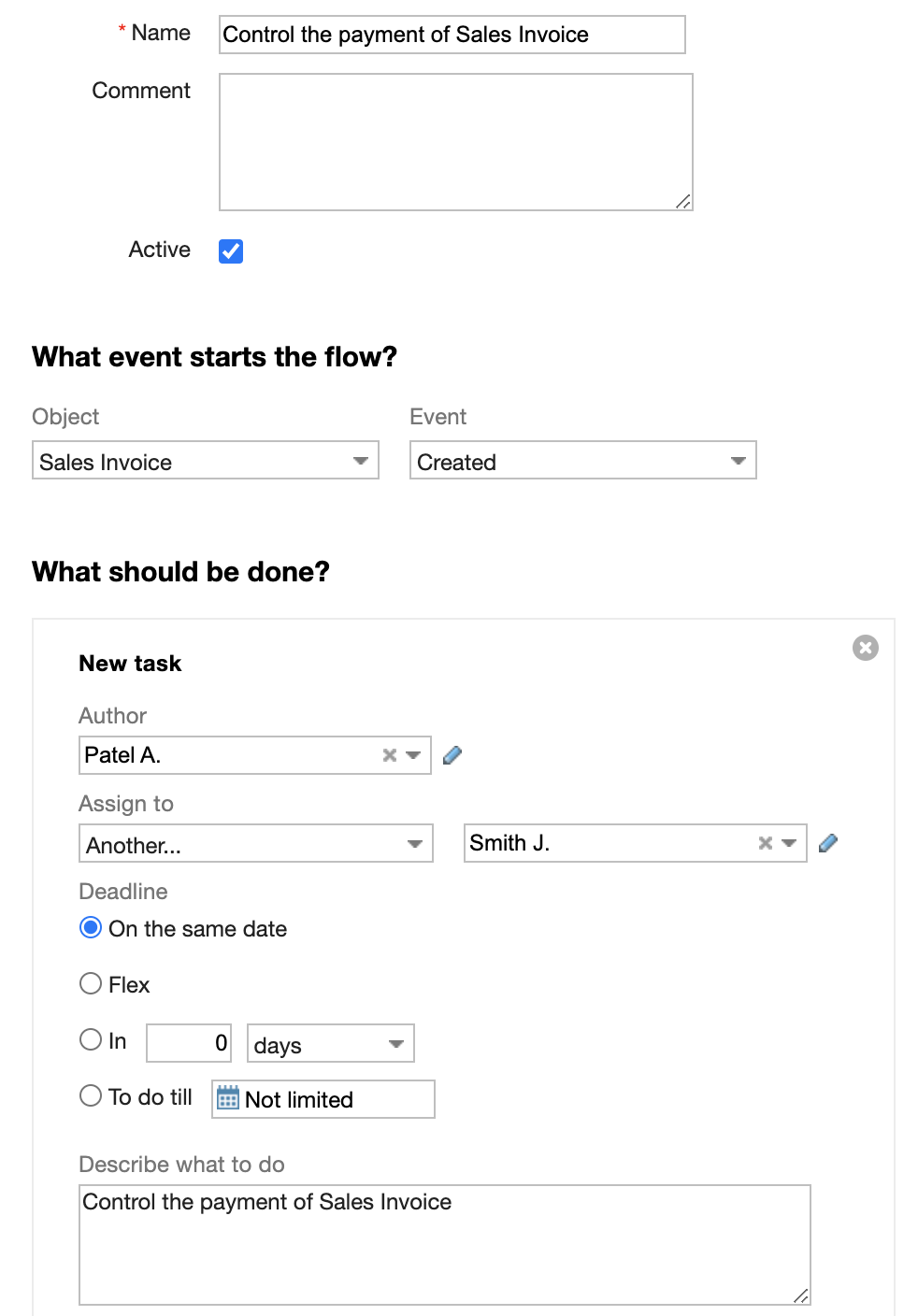Select On the same date deadline
The height and width of the screenshot is (1316, 918).
coord(91,927)
